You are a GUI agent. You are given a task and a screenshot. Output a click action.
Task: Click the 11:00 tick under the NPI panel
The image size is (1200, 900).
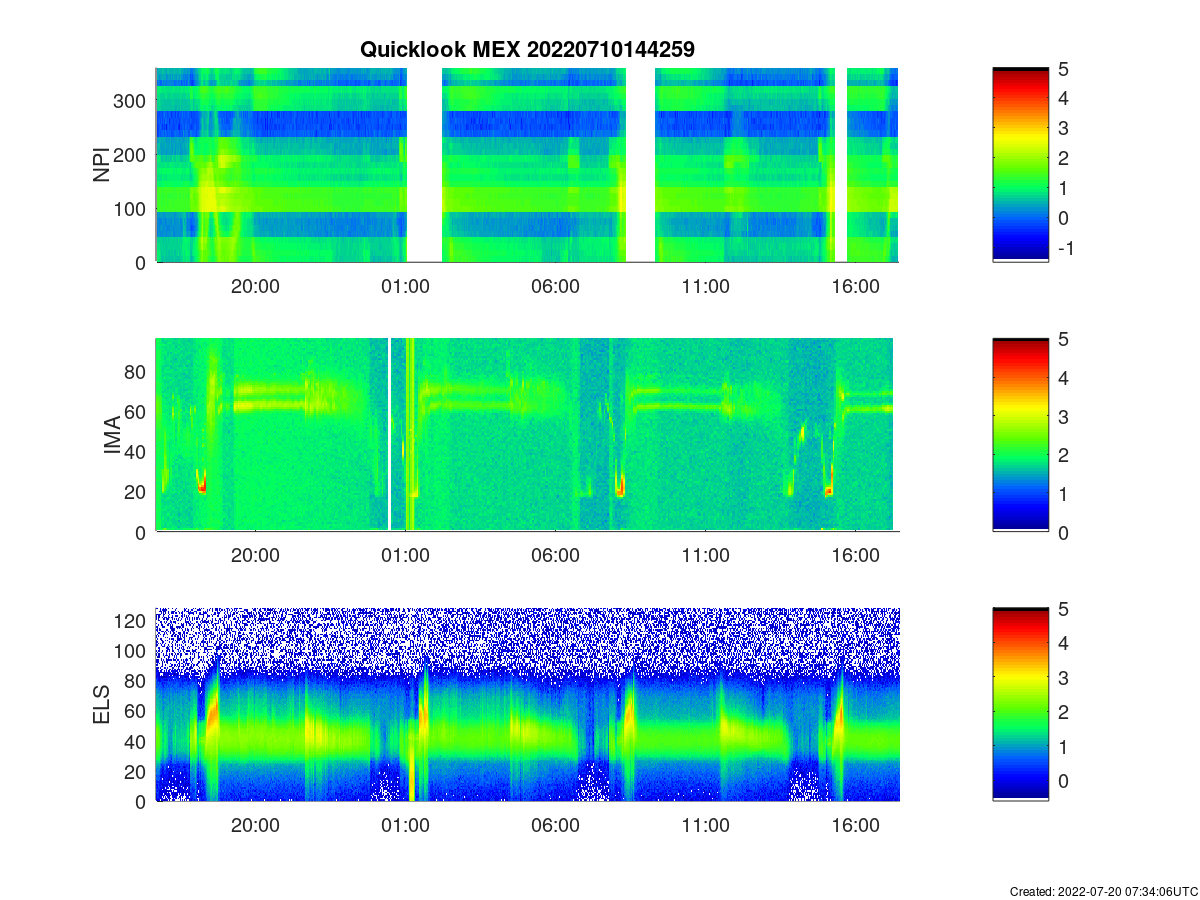tap(705, 286)
